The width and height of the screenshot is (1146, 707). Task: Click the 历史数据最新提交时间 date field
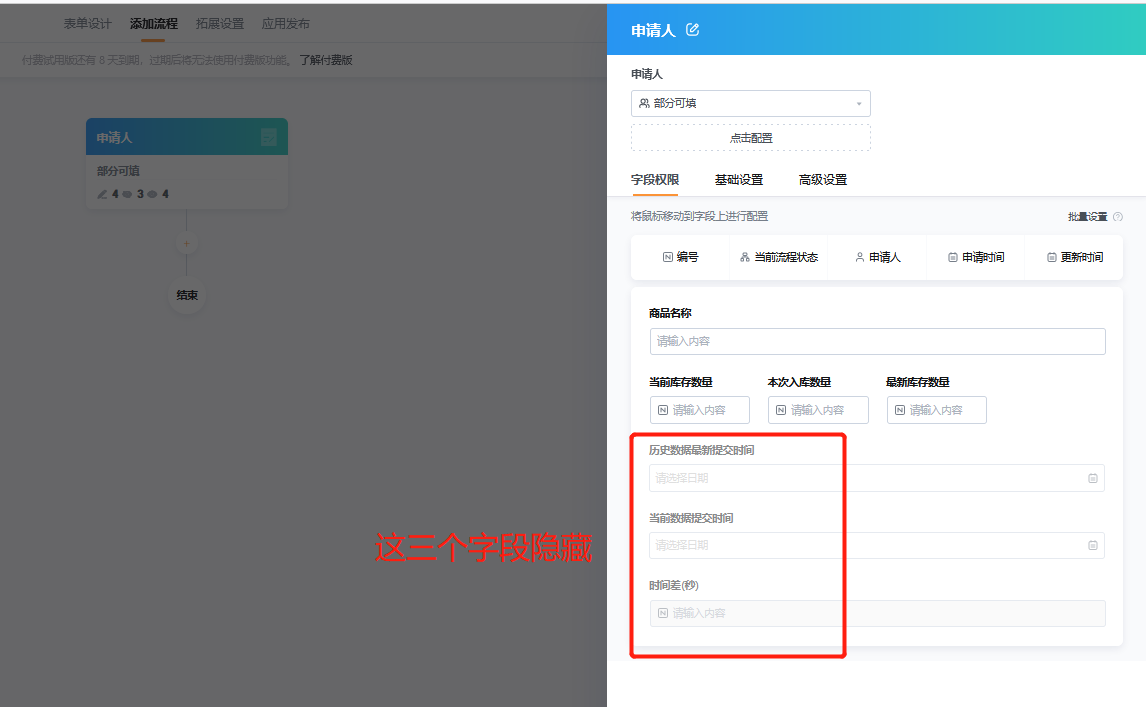pos(876,478)
